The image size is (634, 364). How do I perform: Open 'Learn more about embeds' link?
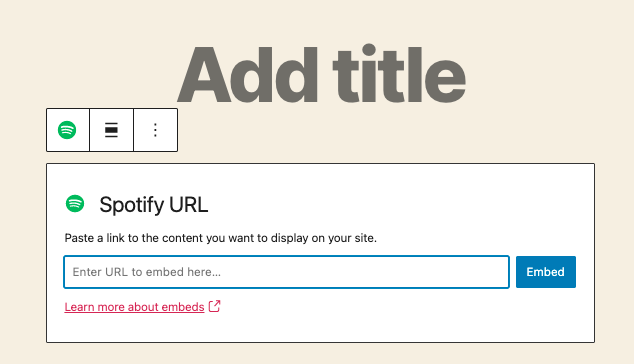pos(134,307)
